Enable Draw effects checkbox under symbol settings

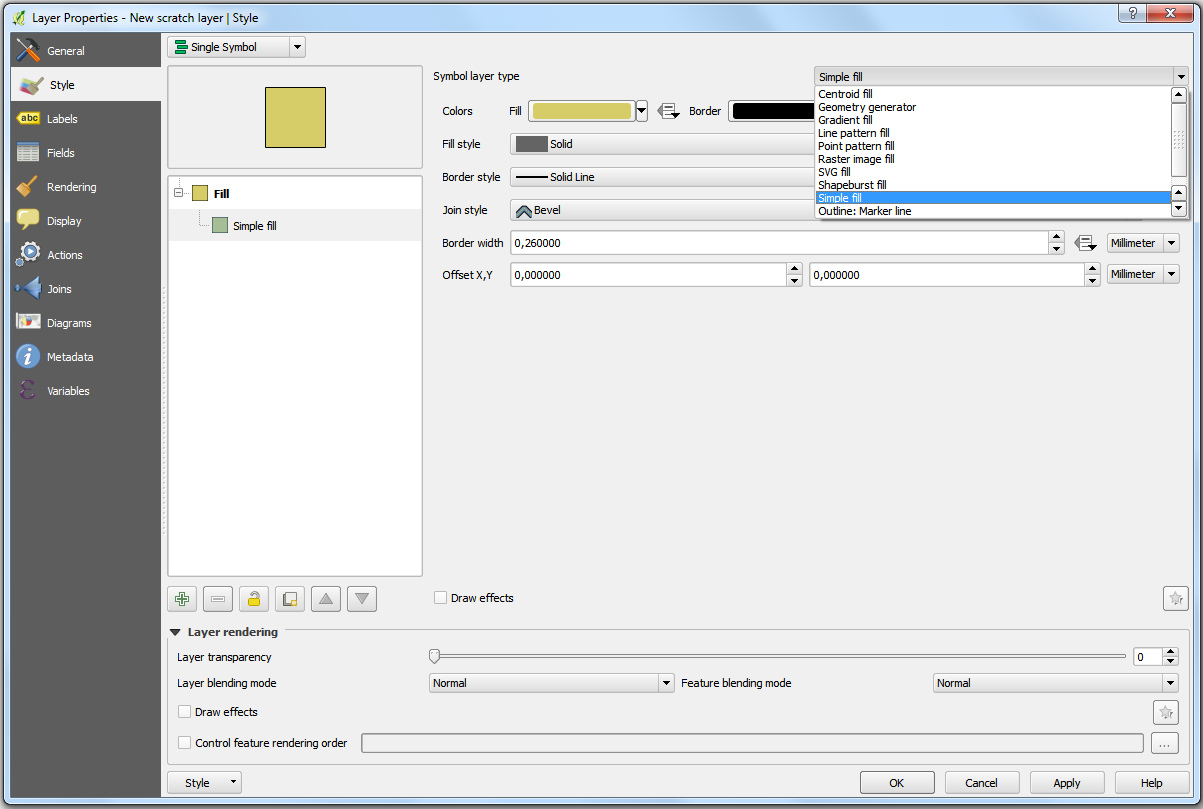[440, 598]
